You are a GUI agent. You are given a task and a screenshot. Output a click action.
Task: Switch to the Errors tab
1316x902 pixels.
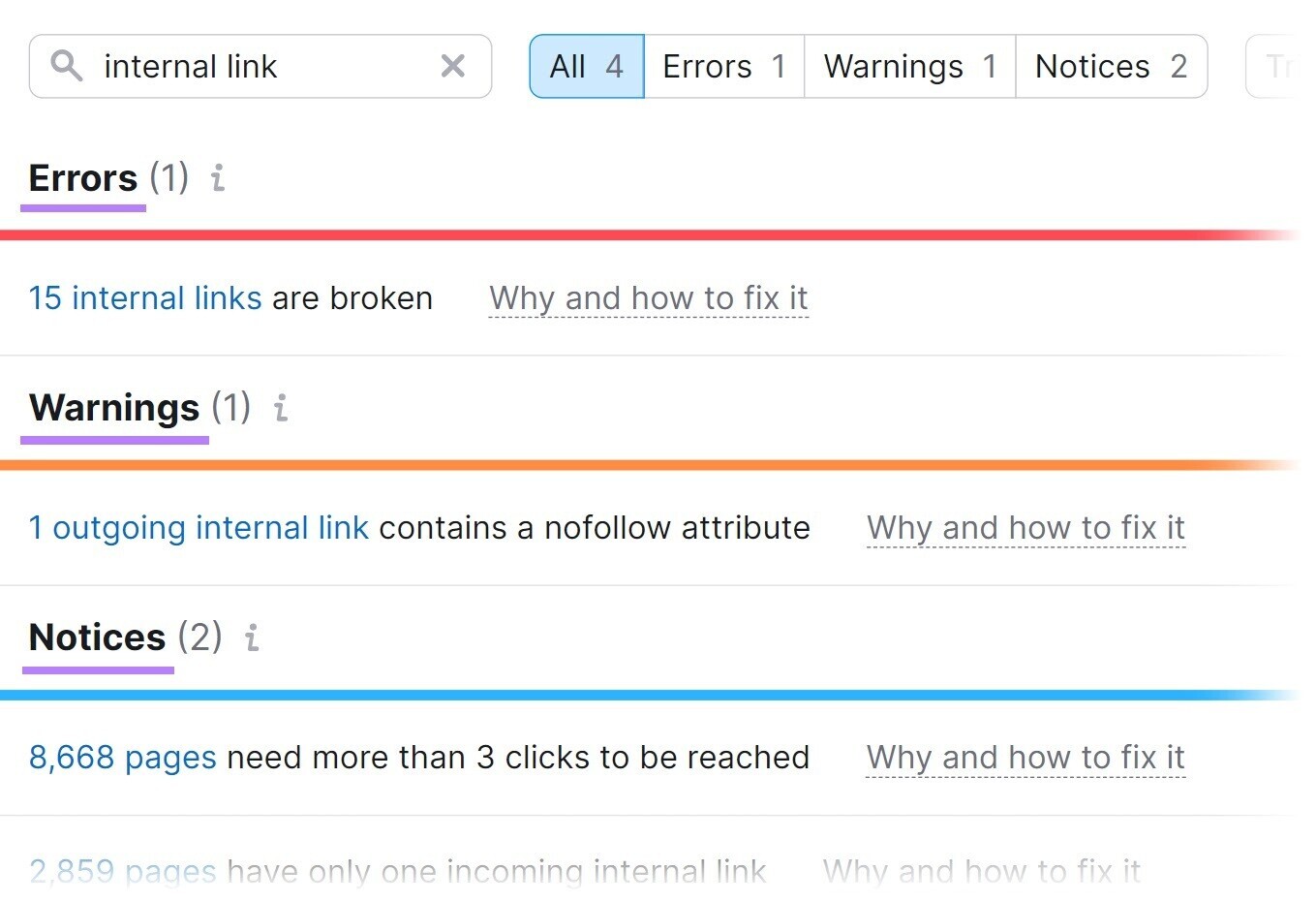(722, 66)
